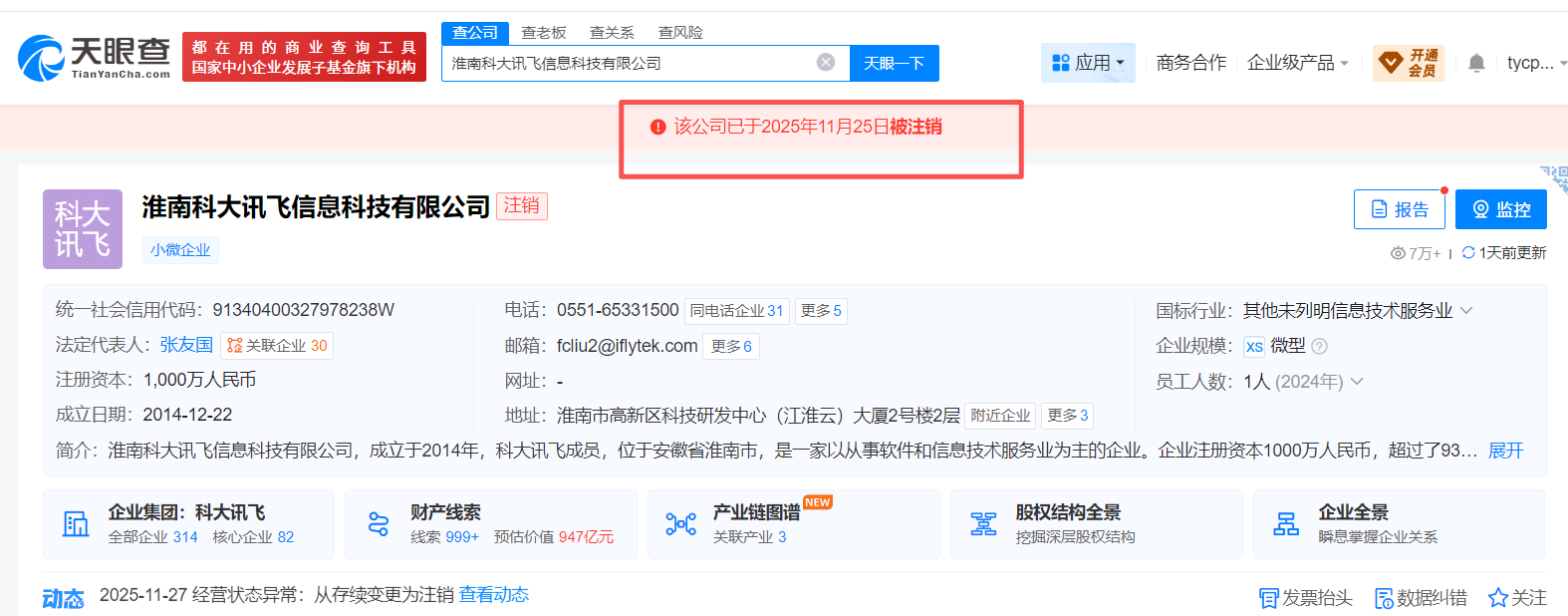Click the 注销 status tag
Image resolution: width=1568 pixels, height=616 pixels.
click(x=522, y=206)
